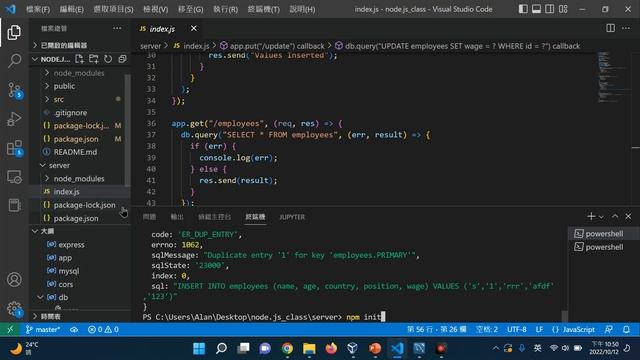
Task: Open terminal launch profile dropdown arrow
Action: 601,217
